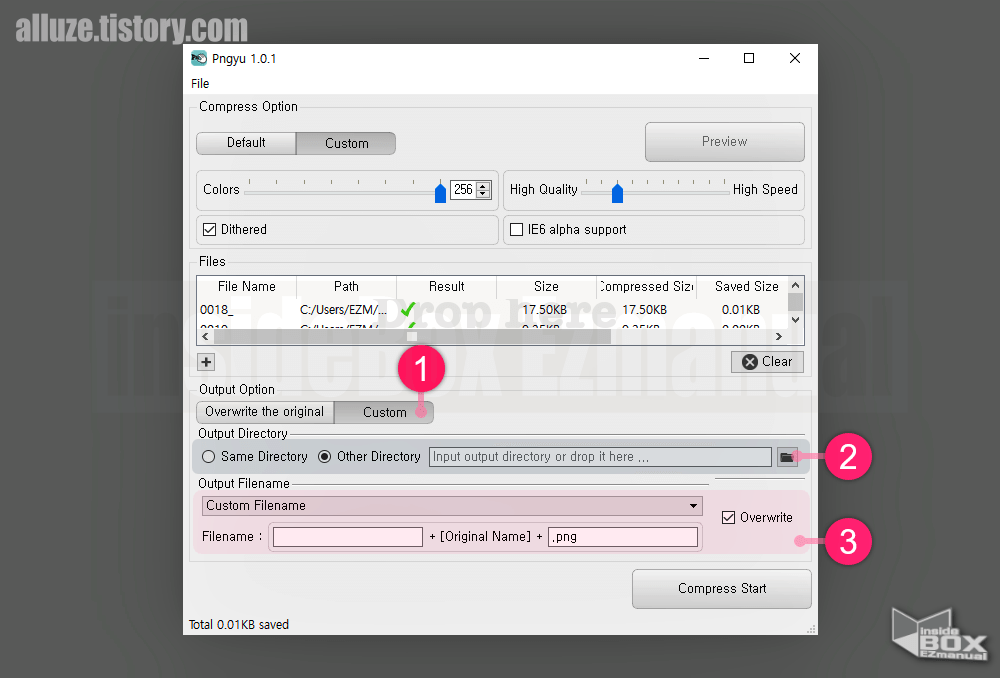
Task: Click the Result column header
Action: tap(446, 286)
